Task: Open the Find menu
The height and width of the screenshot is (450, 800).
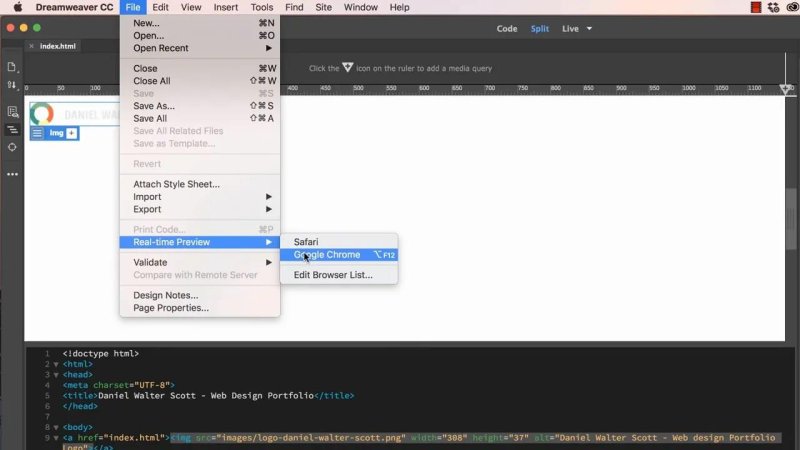Action: click(294, 7)
